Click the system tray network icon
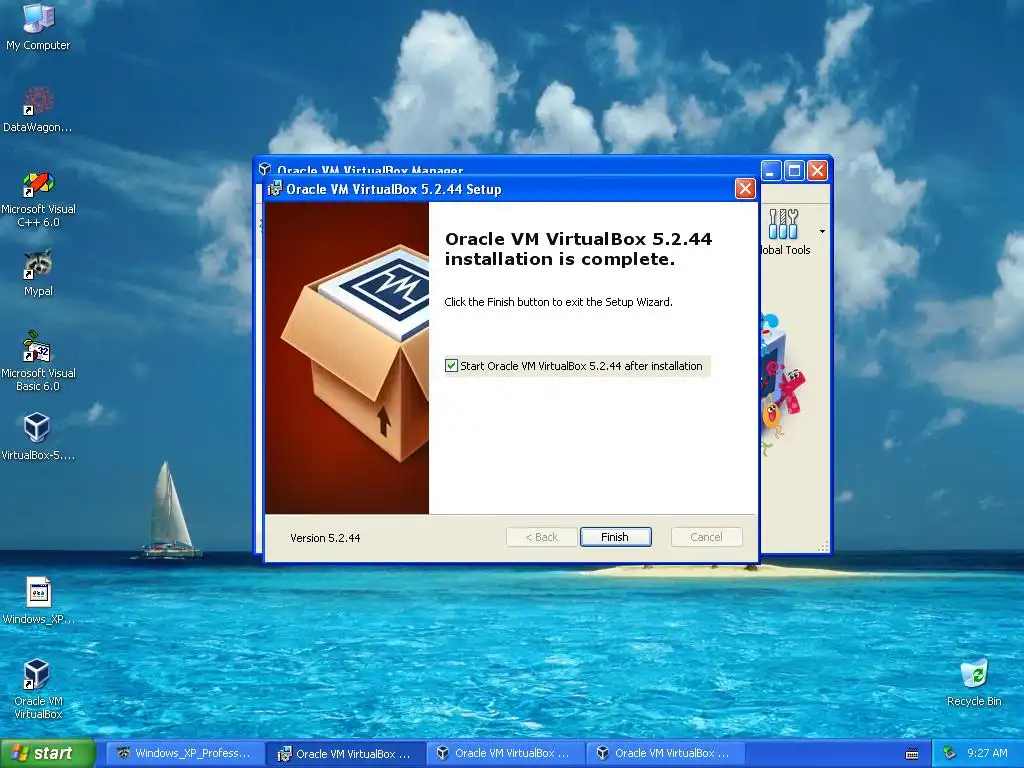Image resolution: width=1024 pixels, height=768 pixels. (950, 753)
